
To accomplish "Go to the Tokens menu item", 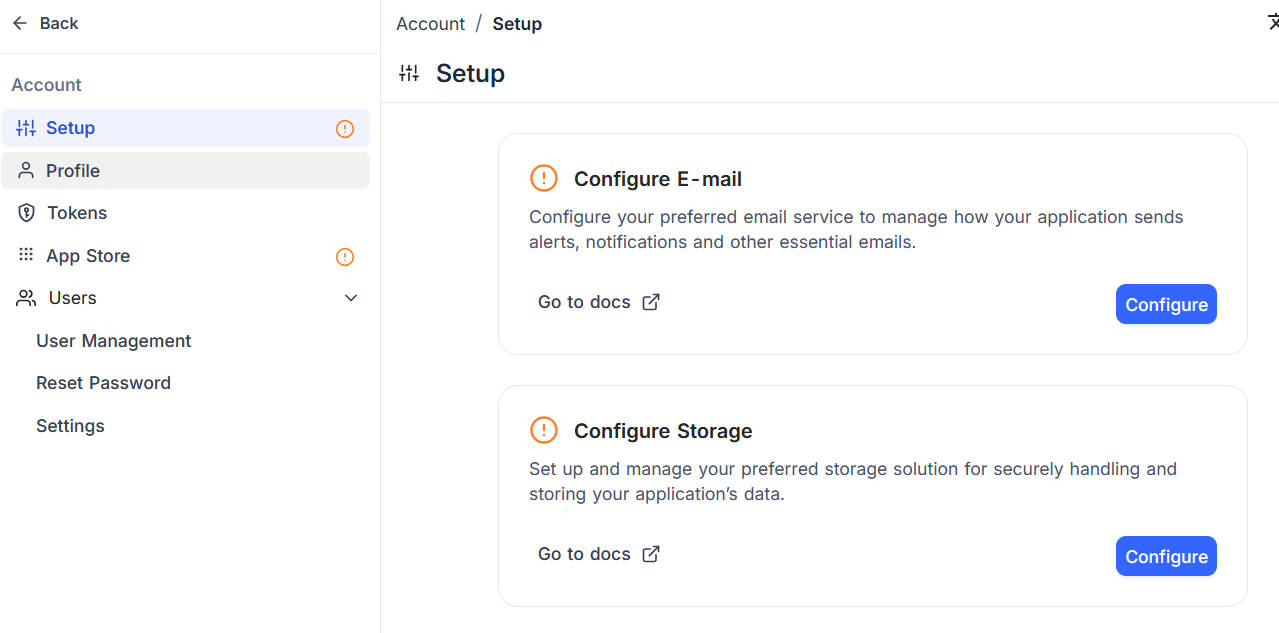I will coord(76,213).
